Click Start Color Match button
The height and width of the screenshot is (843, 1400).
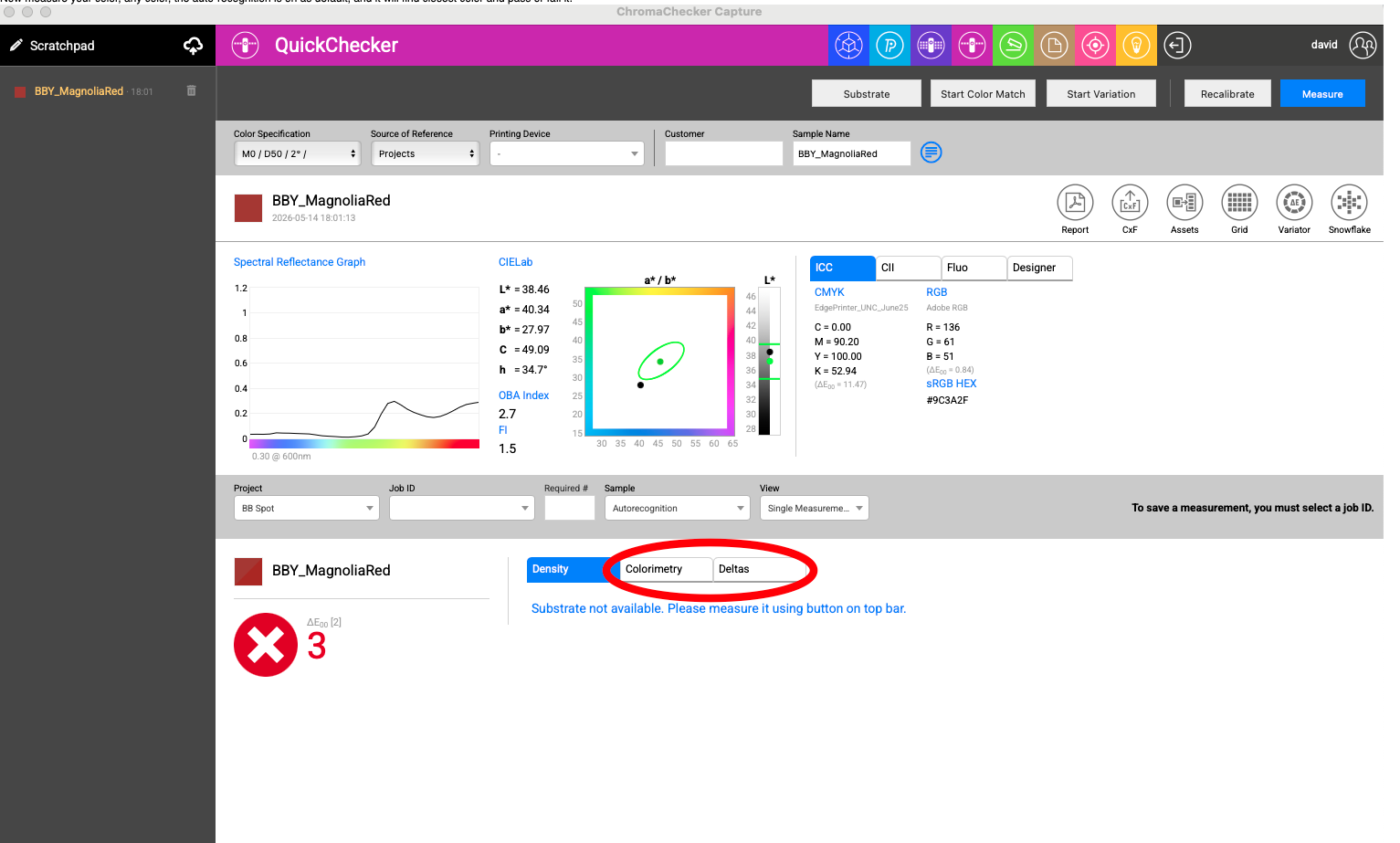pos(983,93)
